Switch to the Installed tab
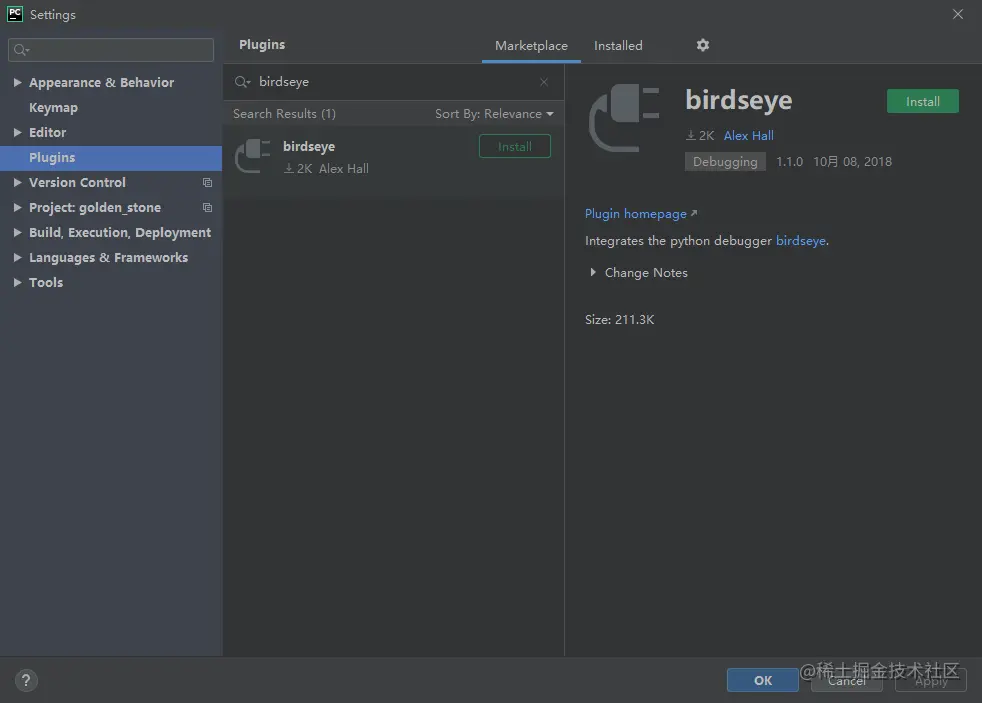The image size is (982, 703). [618, 46]
